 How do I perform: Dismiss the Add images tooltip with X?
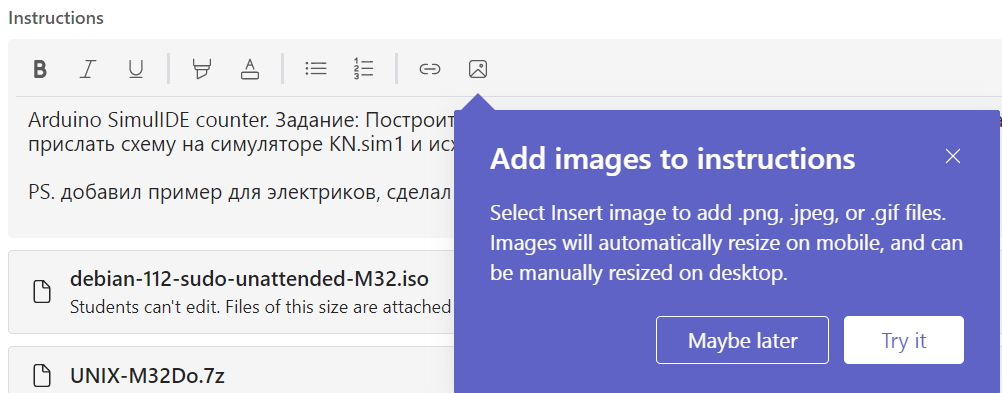tap(953, 157)
